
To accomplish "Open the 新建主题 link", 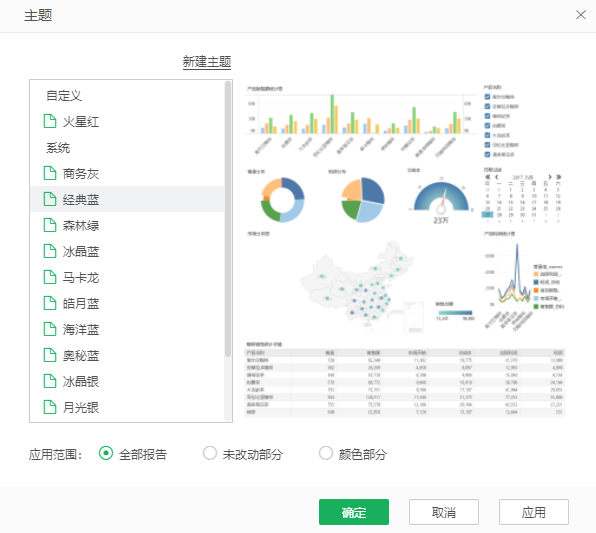I will [x=207, y=62].
